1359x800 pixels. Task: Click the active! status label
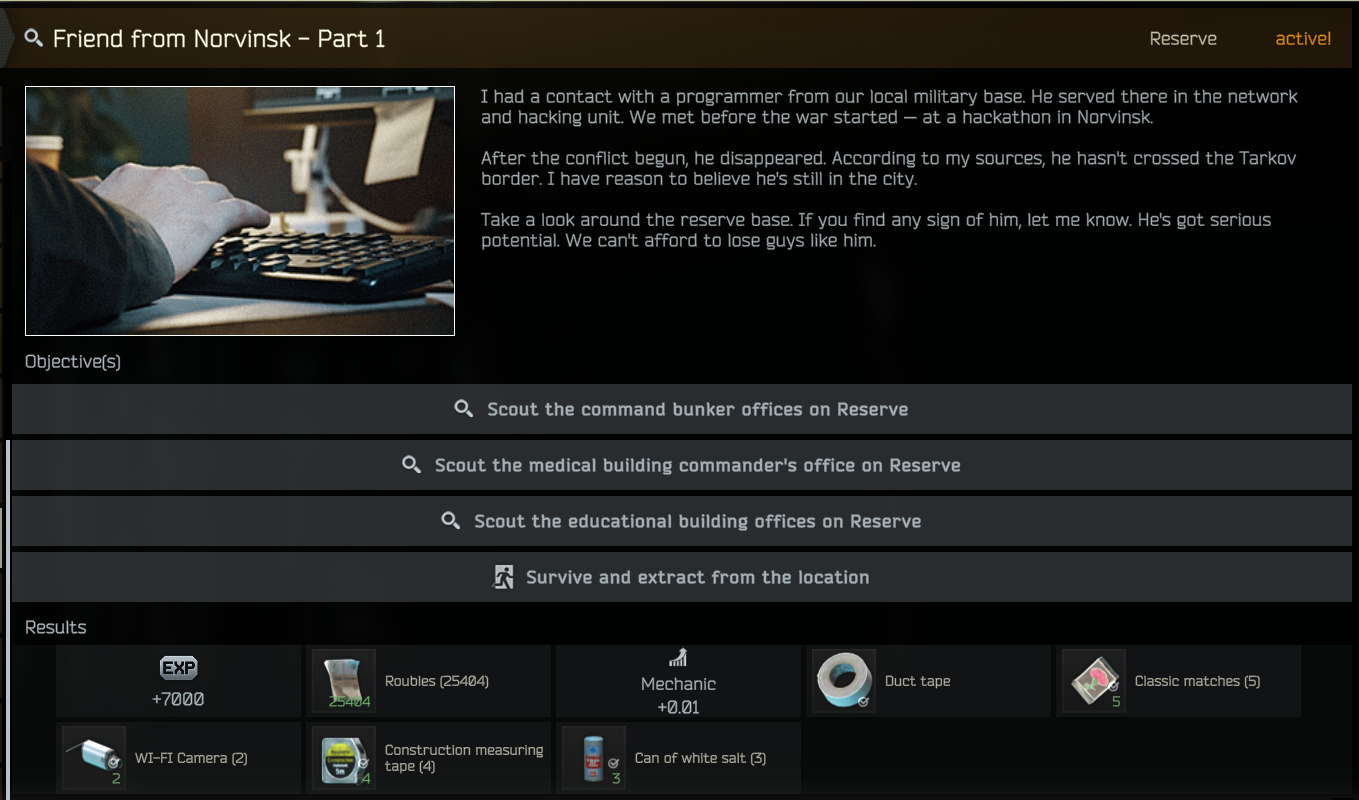point(1303,39)
